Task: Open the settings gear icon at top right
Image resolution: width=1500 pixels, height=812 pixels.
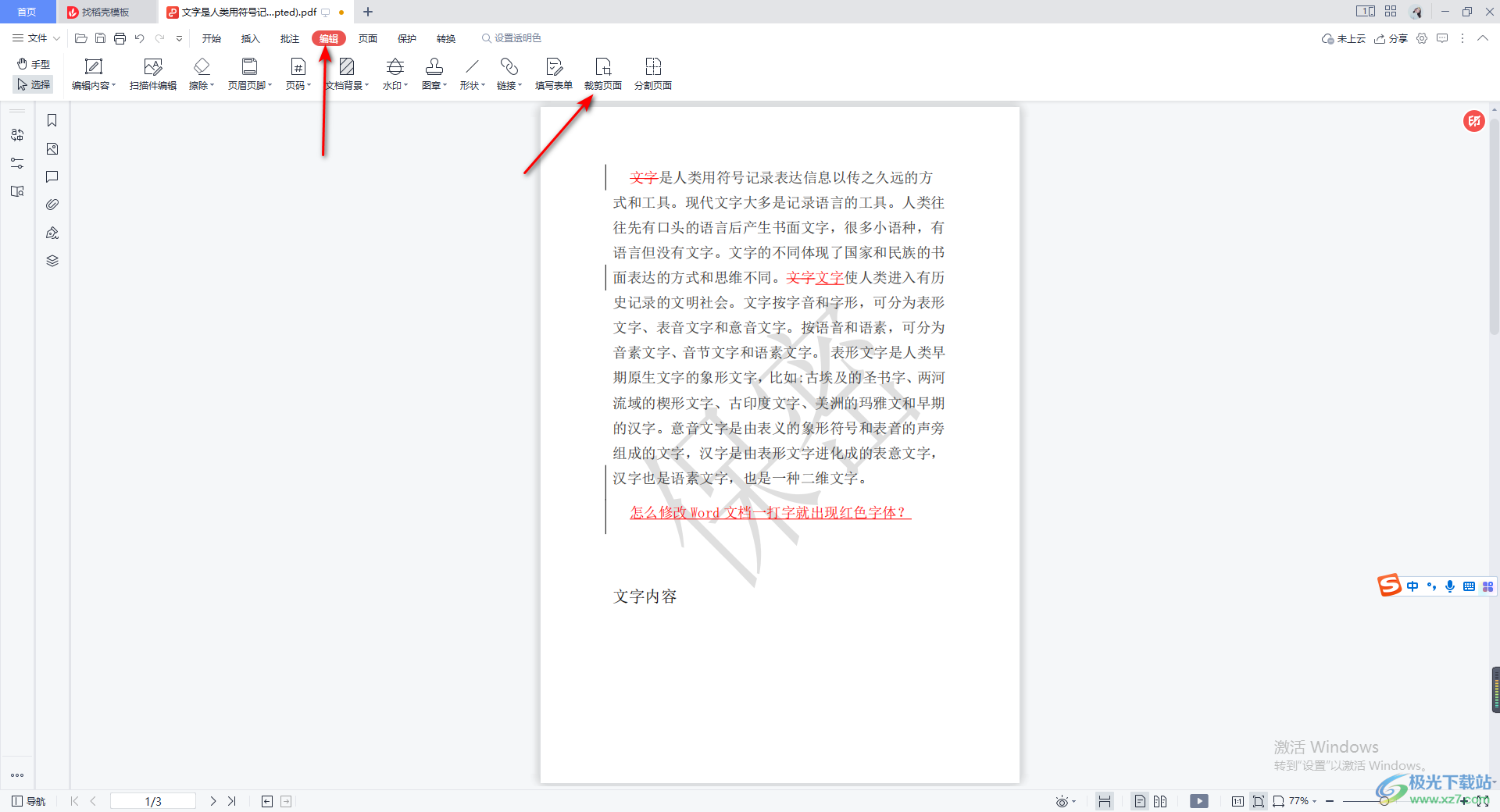Action: pos(1422,38)
